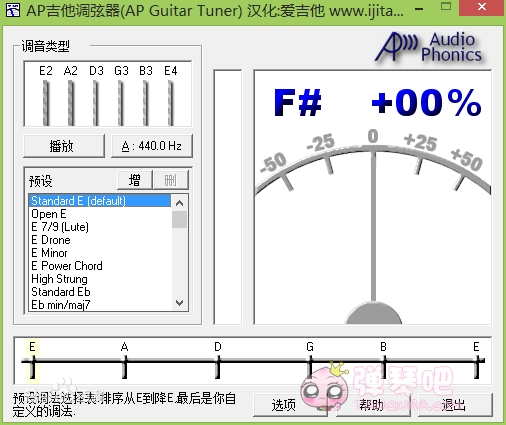The height and width of the screenshot is (425, 506).
Task: Select the E 7/9 (Lute) preset
Action: (x=100, y=227)
